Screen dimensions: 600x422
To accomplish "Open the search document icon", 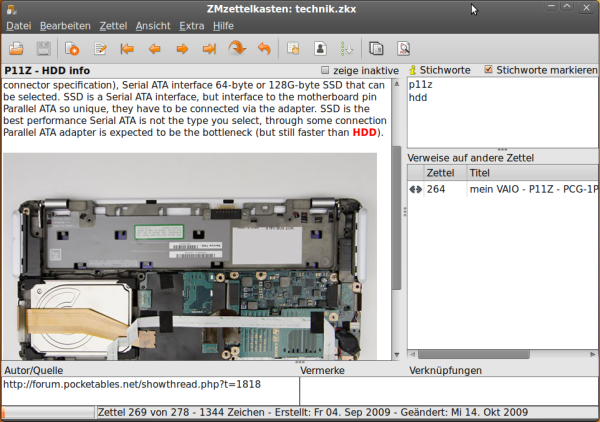I will (x=403, y=49).
